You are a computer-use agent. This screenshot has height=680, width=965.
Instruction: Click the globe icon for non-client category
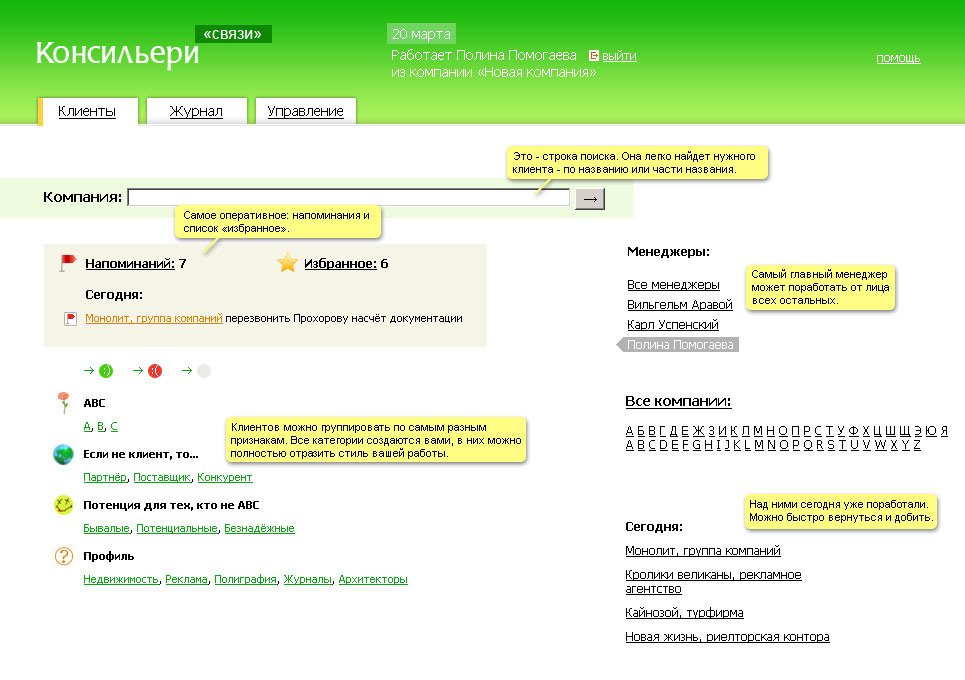tap(63, 454)
